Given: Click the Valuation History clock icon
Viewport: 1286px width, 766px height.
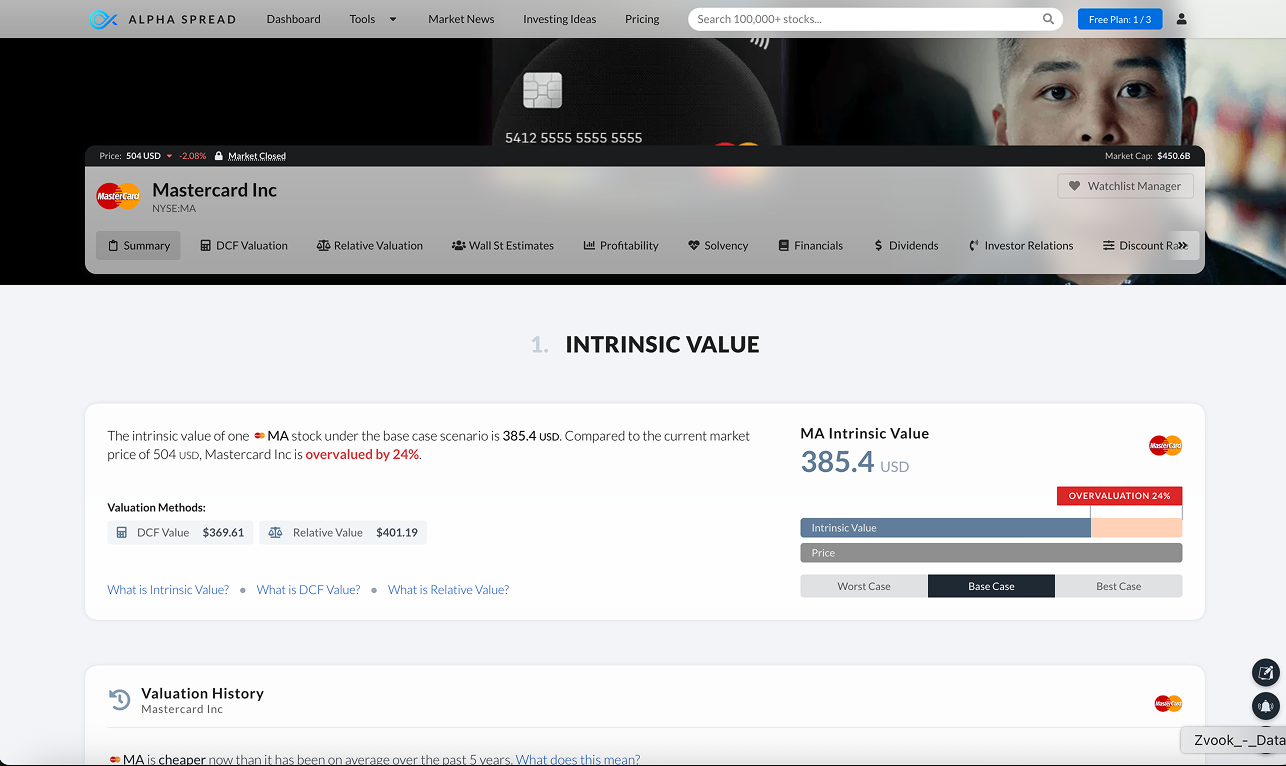Looking at the screenshot, I should tap(120, 700).
